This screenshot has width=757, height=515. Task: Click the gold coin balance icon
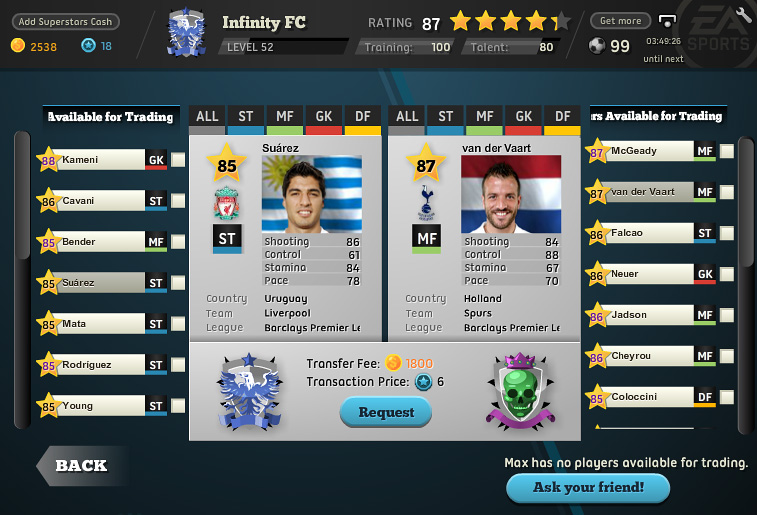point(18,45)
